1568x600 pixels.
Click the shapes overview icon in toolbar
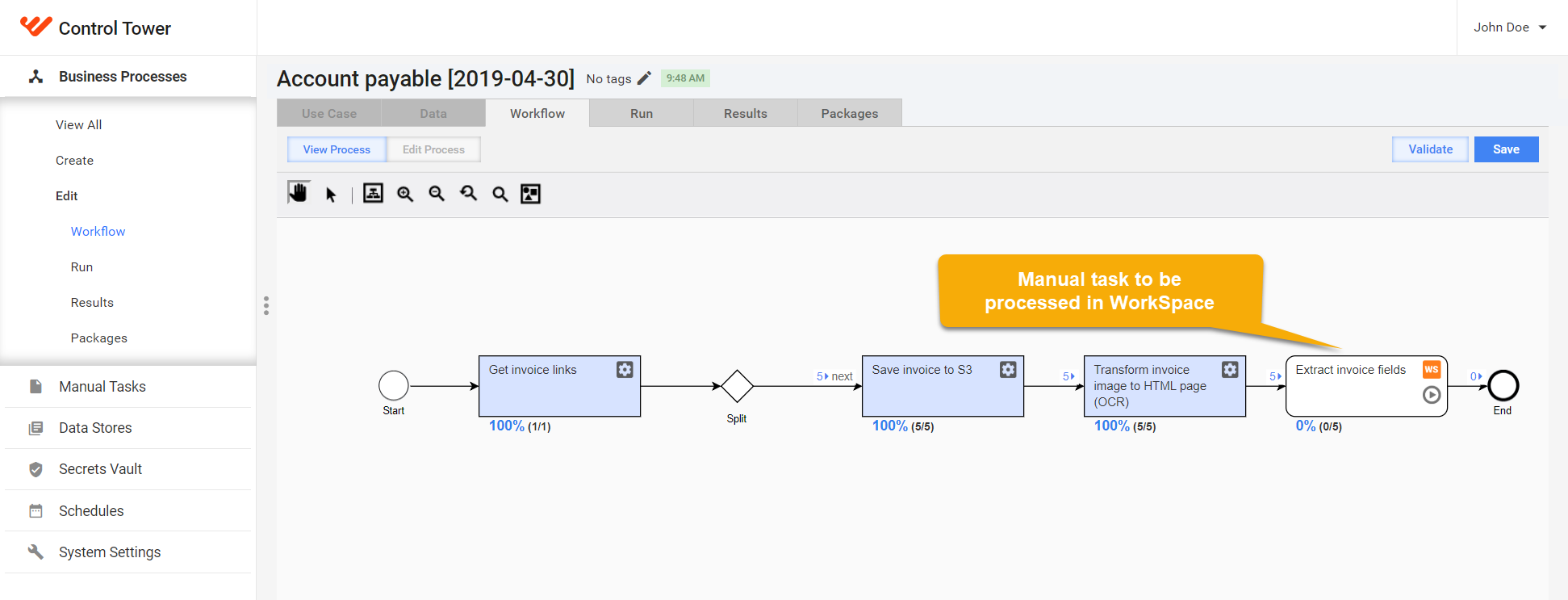tap(530, 194)
